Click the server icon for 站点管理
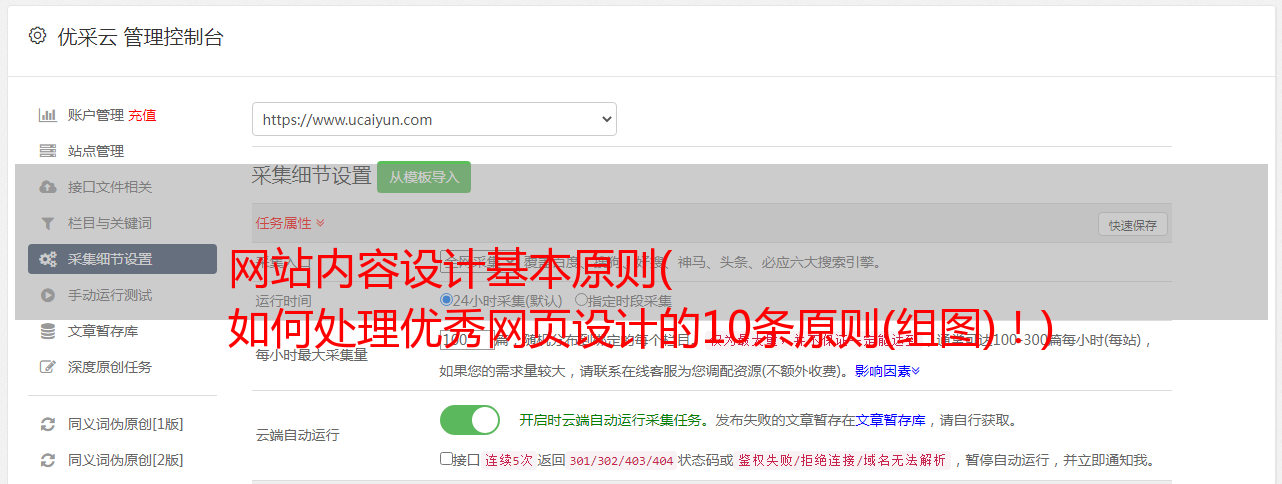 coord(47,151)
